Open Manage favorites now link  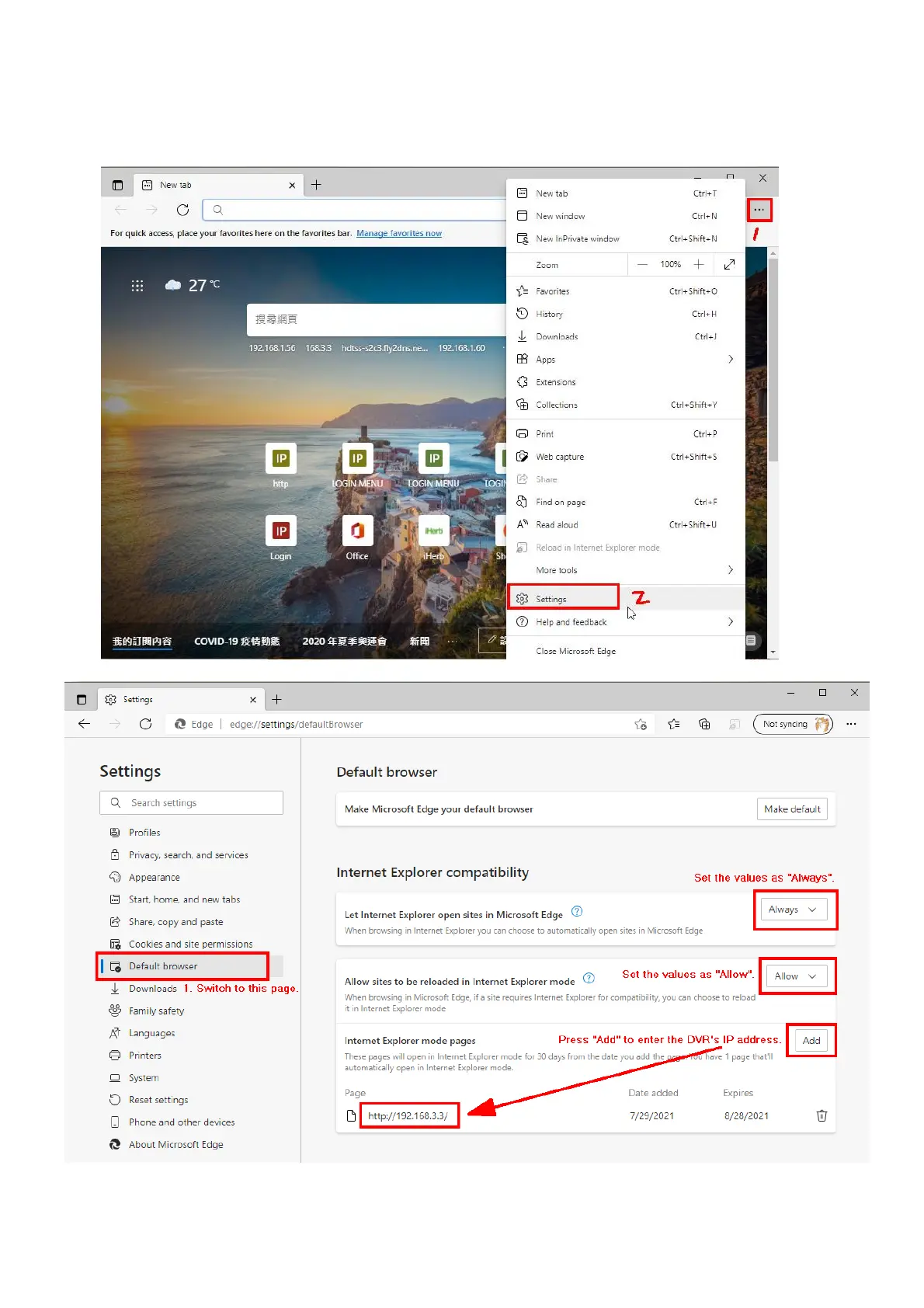[399, 233]
